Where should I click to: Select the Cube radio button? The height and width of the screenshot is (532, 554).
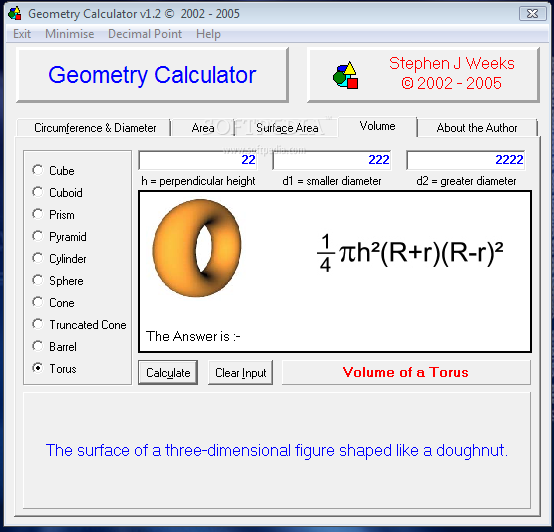[37, 170]
